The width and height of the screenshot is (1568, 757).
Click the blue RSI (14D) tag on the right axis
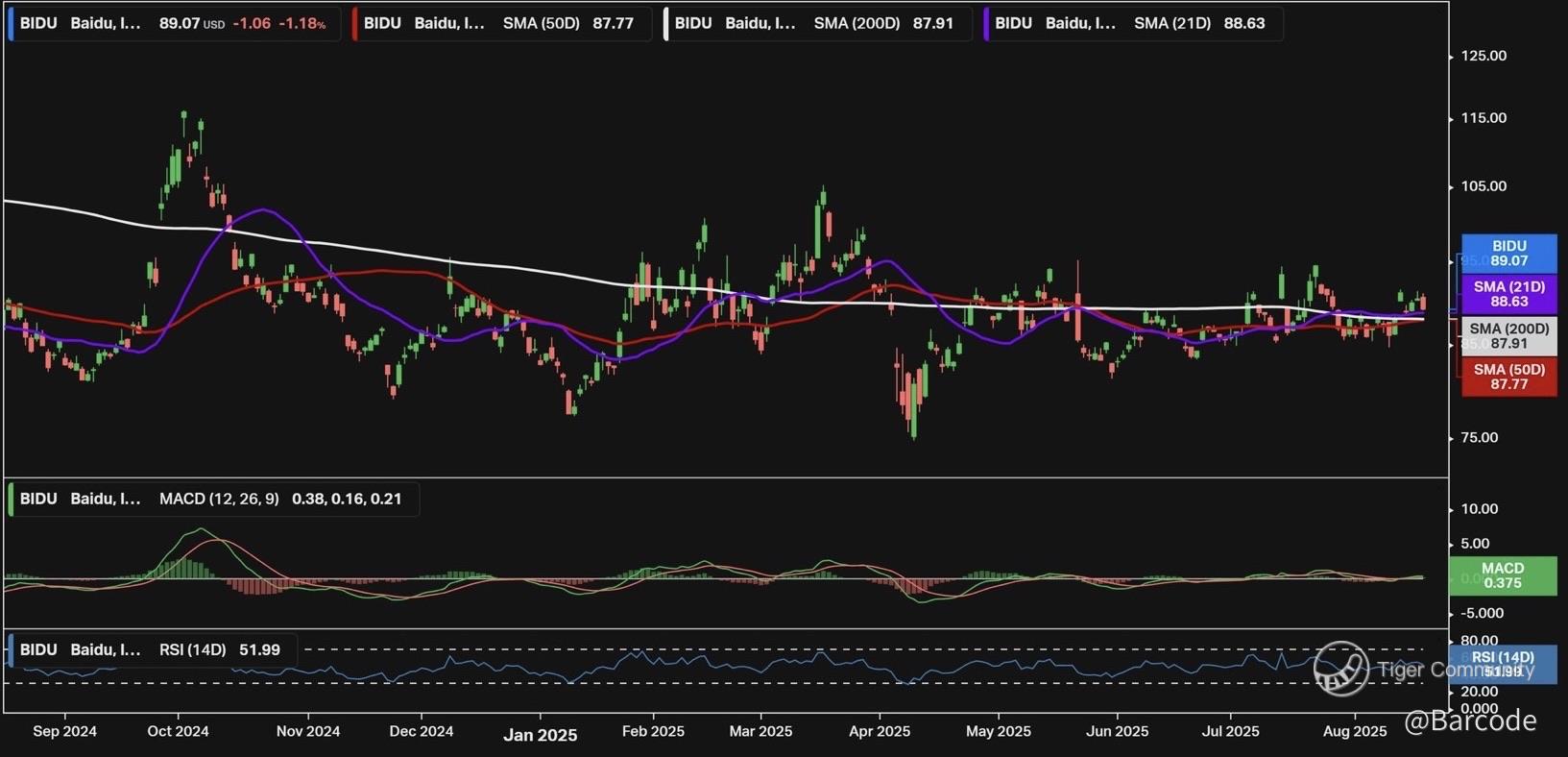click(1503, 664)
